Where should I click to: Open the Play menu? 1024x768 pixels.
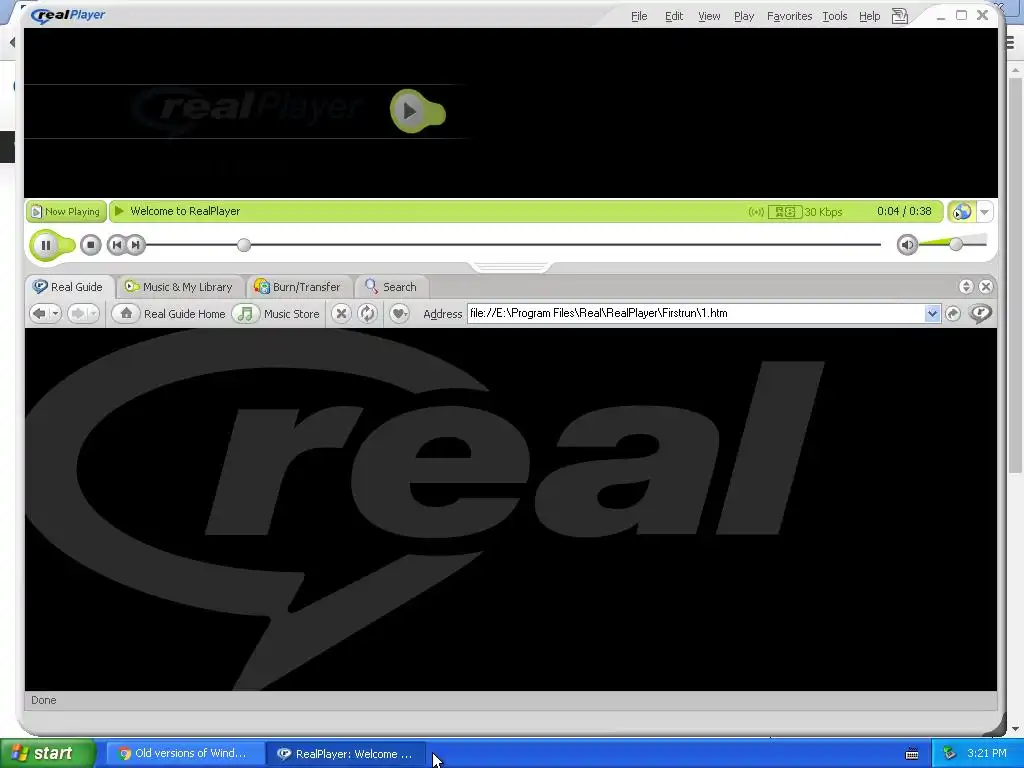pyautogui.click(x=744, y=16)
